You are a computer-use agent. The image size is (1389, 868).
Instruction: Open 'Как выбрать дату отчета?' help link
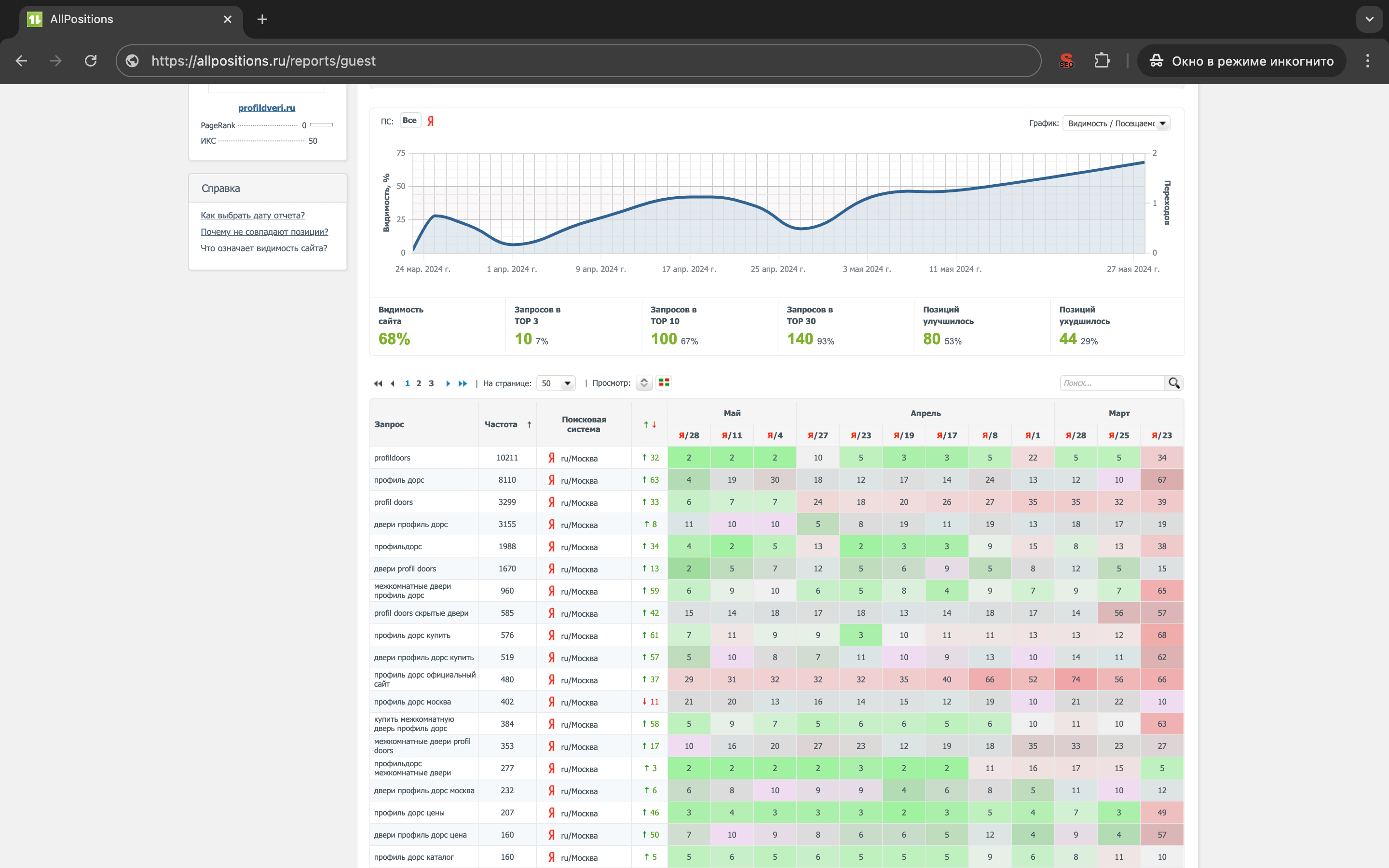tap(253, 215)
